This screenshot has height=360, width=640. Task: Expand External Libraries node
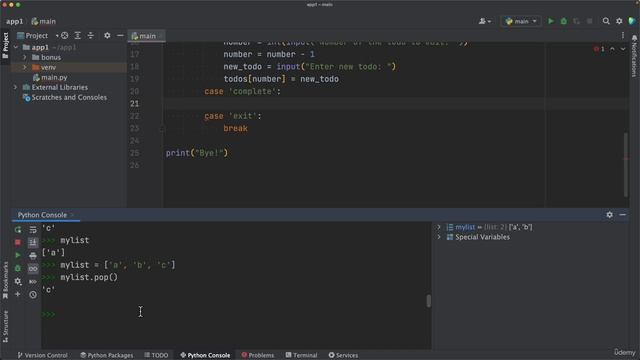point(16,87)
